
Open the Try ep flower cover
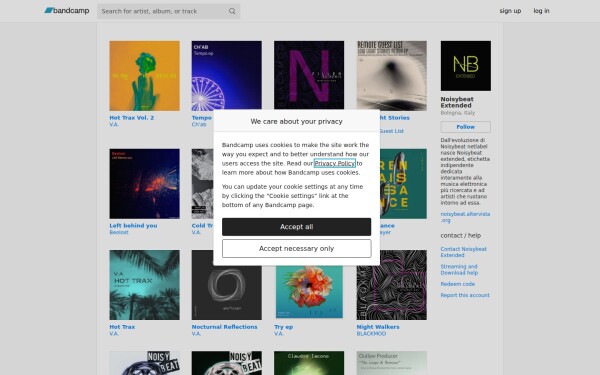point(309,292)
